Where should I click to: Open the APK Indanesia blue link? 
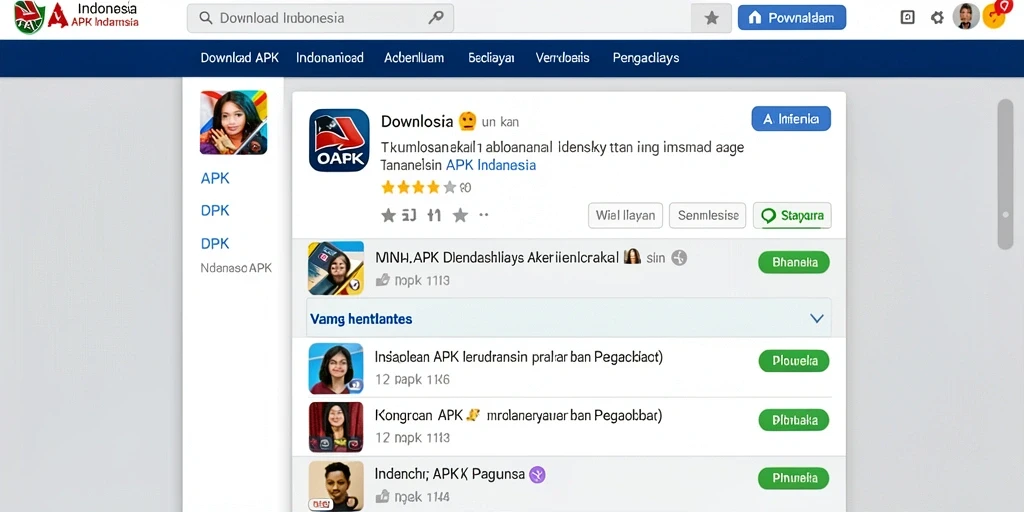pos(490,165)
